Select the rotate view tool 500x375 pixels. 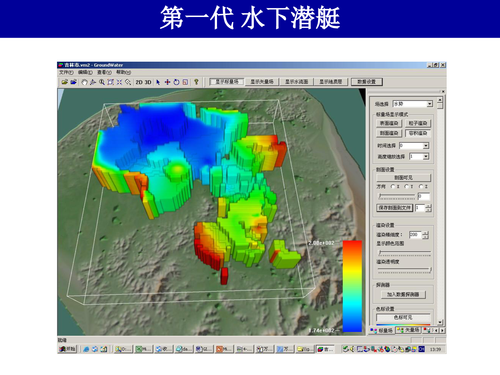click(x=176, y=82)
